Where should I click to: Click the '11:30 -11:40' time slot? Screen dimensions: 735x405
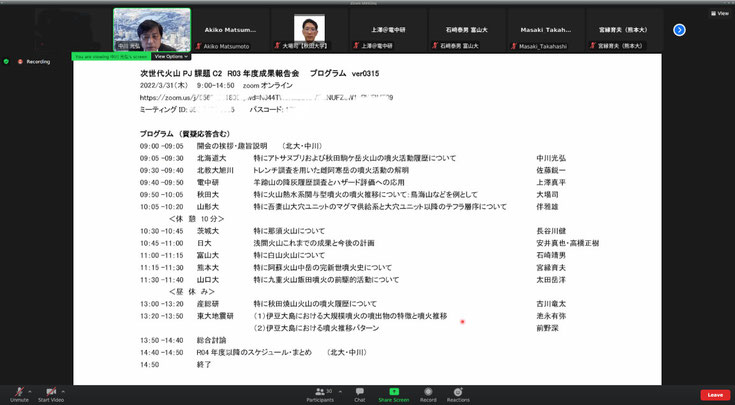(162, 280)
